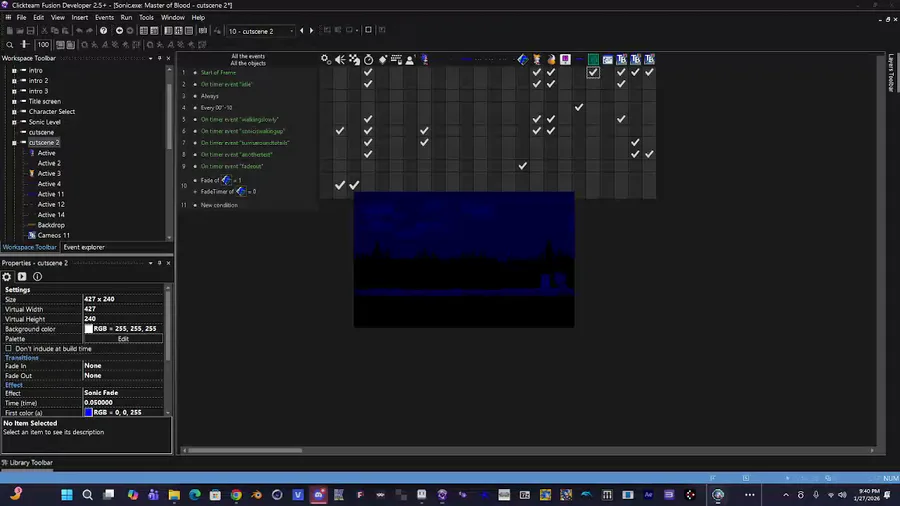This screenshot has width=900, height=506.
Task: Open the Tools menu
Action: click(x=146, y=18)
